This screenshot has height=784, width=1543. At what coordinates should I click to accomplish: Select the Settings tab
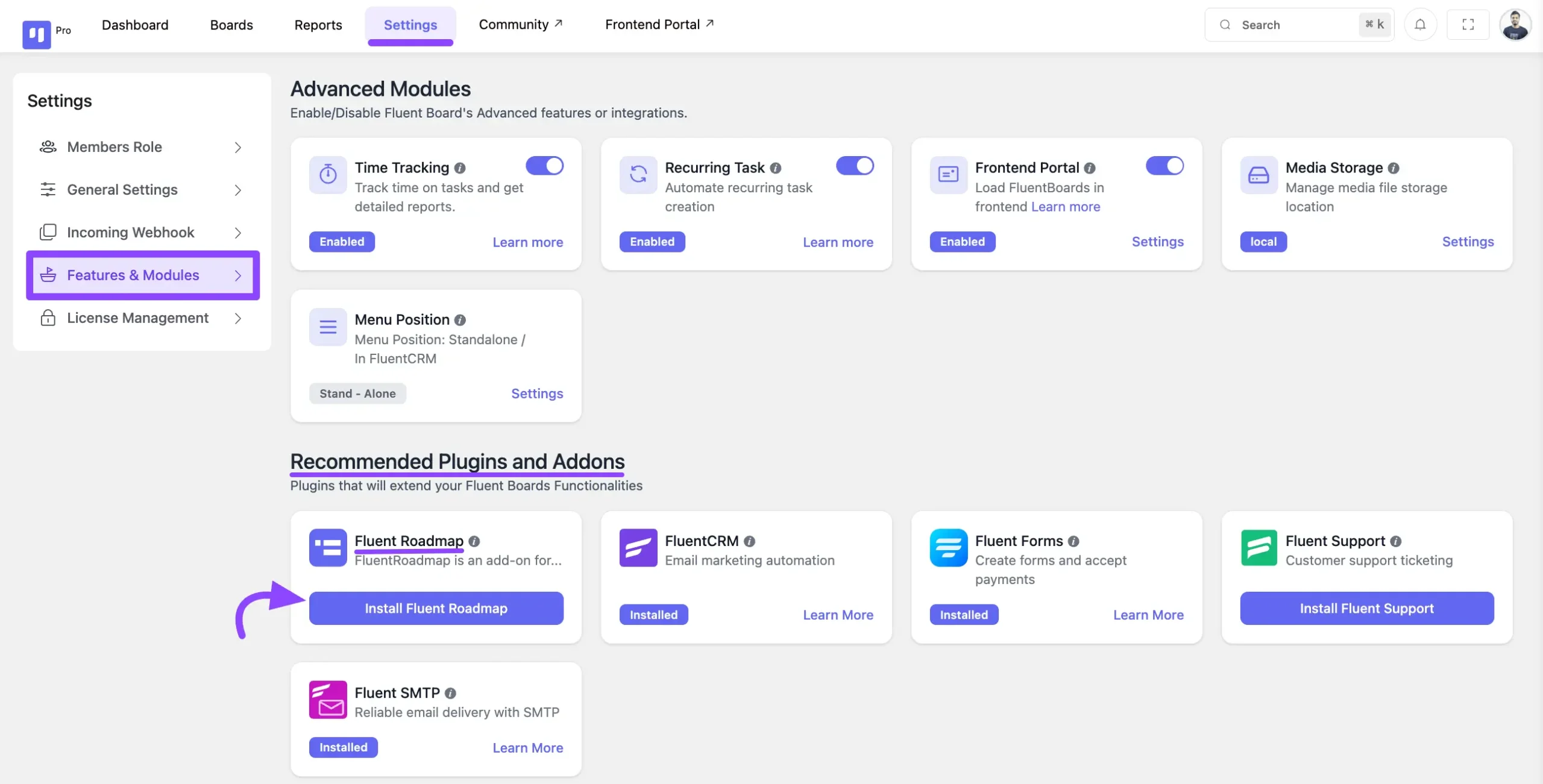pos(410,25)
